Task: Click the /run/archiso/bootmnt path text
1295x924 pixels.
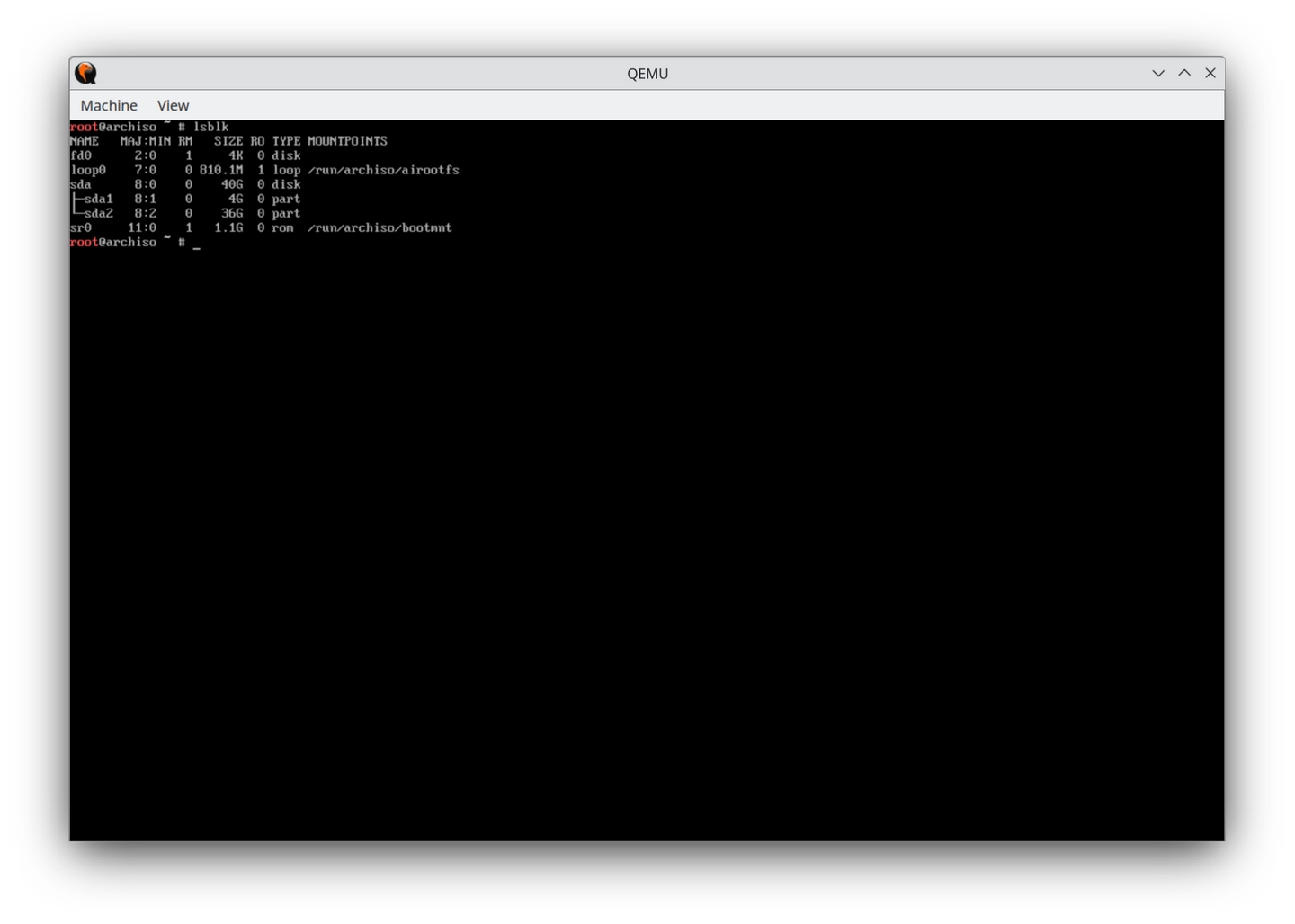Action: point(380,227)
